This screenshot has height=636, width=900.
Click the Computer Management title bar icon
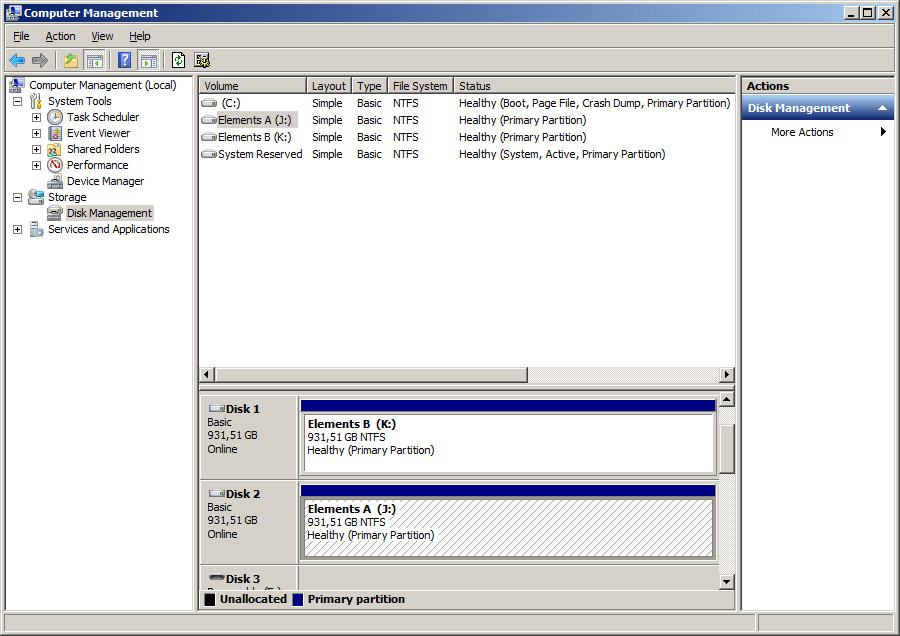pos(13,13)
